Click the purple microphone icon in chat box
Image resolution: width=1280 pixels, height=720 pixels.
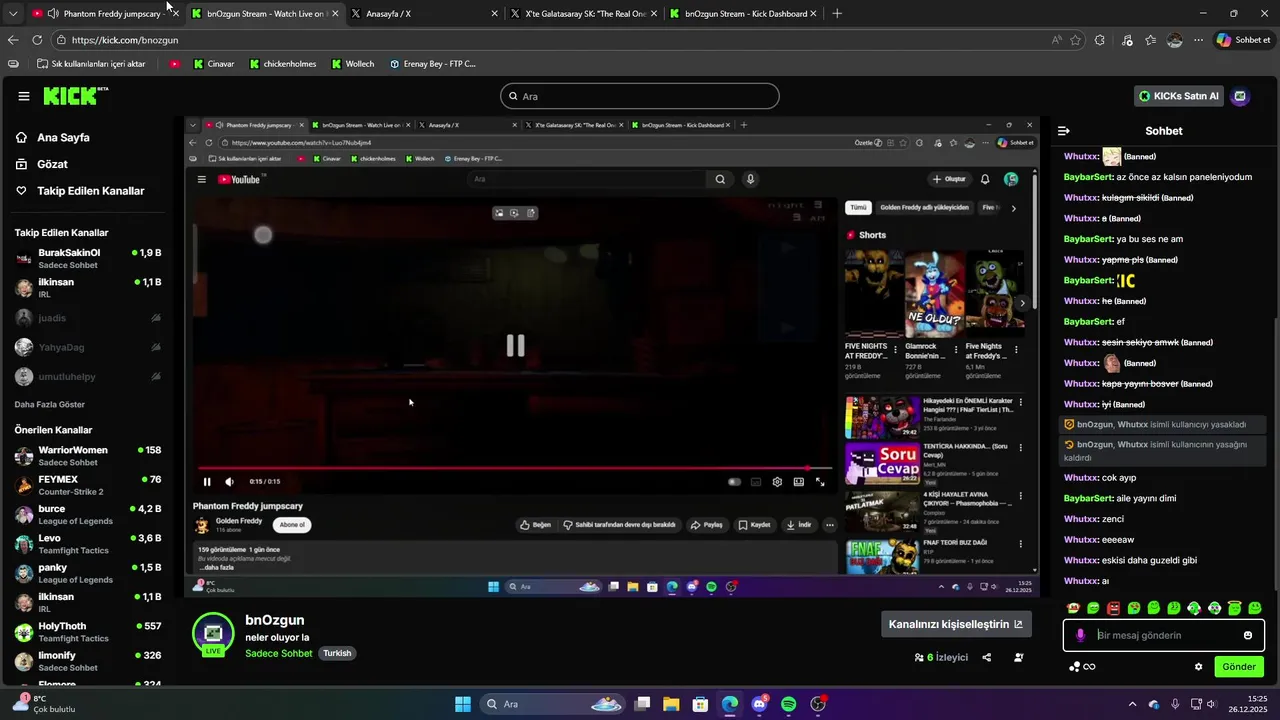[1080, 635]
